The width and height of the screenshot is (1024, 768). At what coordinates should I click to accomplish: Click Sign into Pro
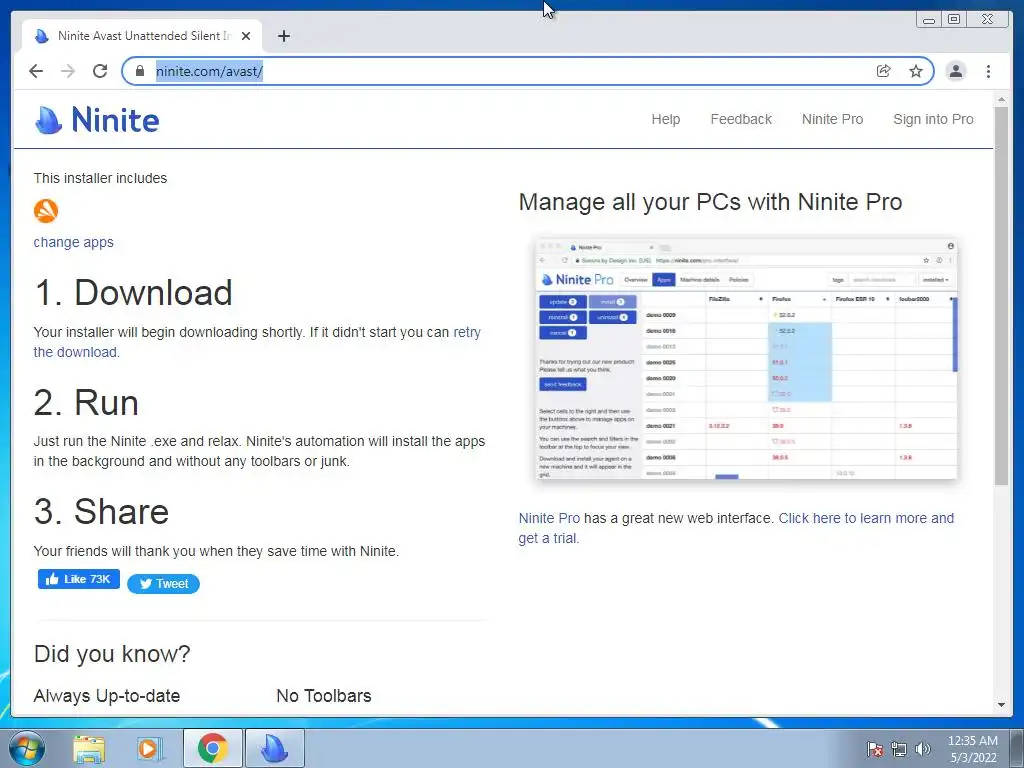tap(933, 120)
